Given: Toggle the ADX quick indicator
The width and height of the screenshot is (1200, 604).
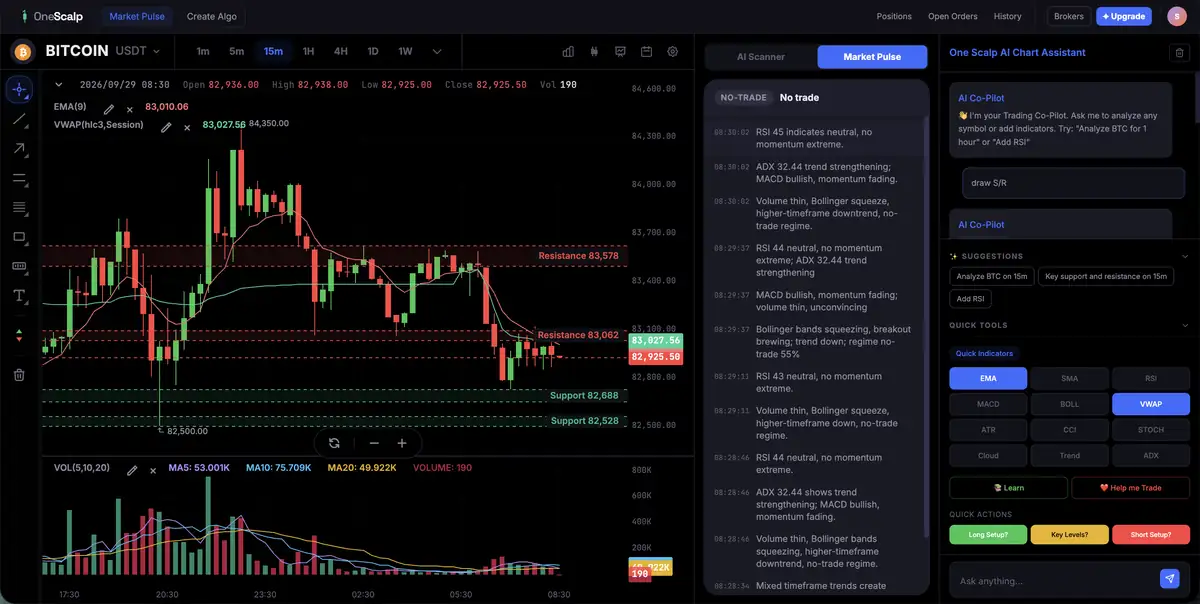Looking at the screenshot, I should pos(1150,455).
